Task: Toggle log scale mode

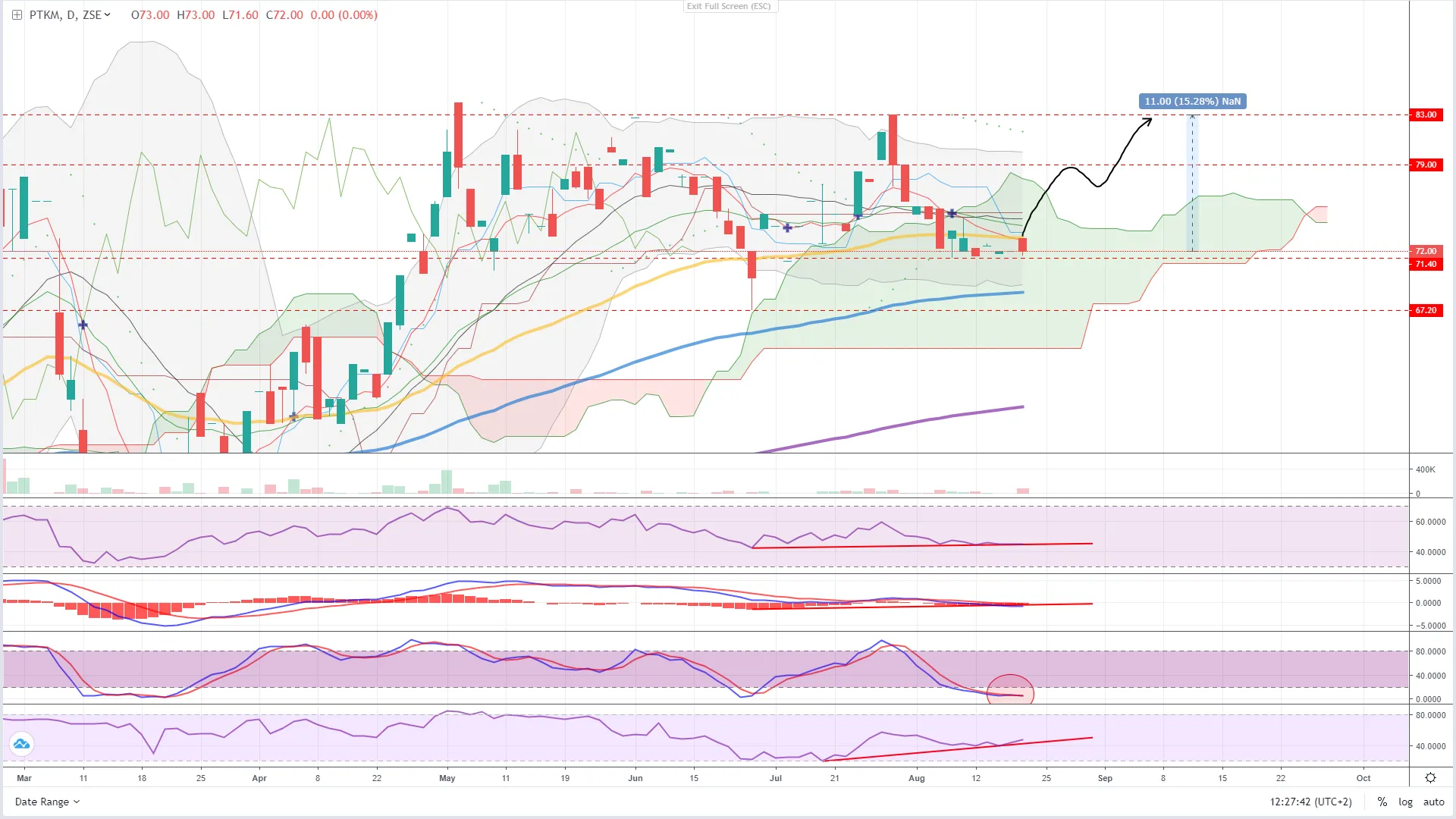Action: (x=1405, y=802)
